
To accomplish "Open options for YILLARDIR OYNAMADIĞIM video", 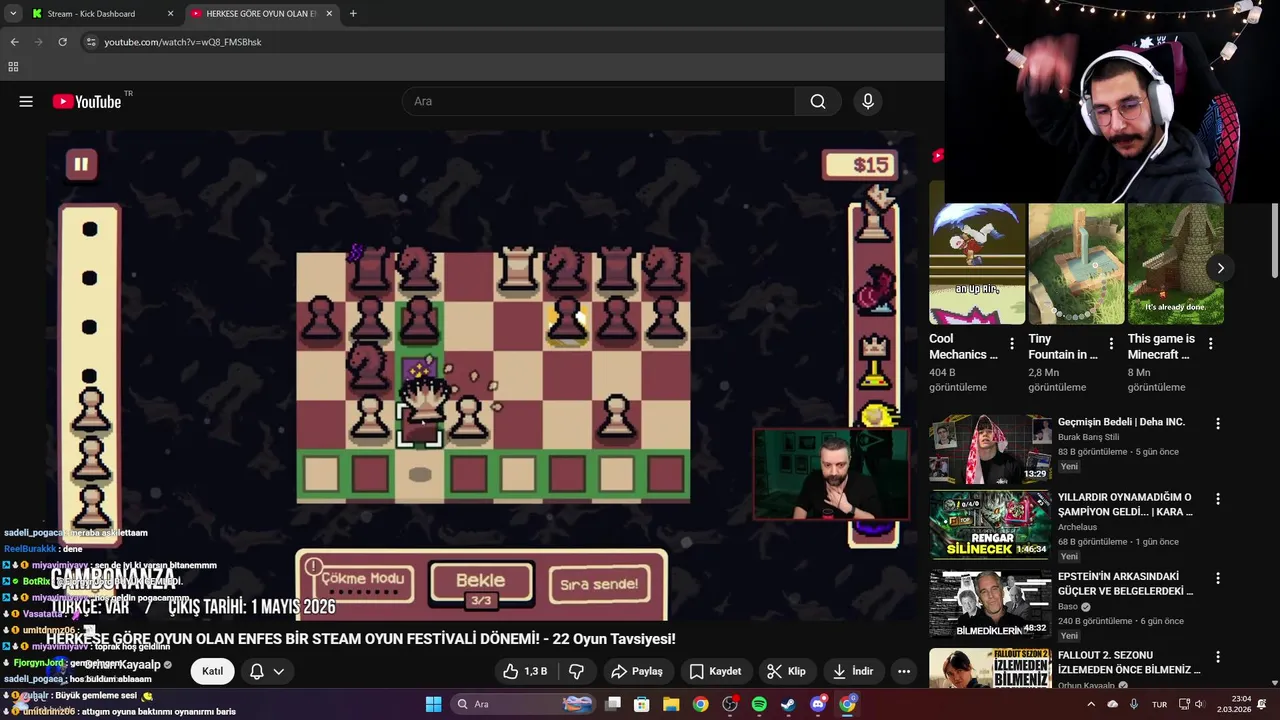I will pos(1218,499).
